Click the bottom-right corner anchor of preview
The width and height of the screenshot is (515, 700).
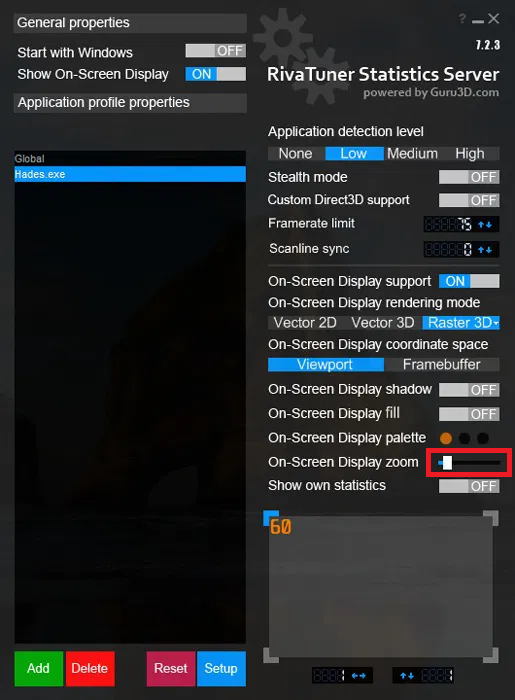491,655
